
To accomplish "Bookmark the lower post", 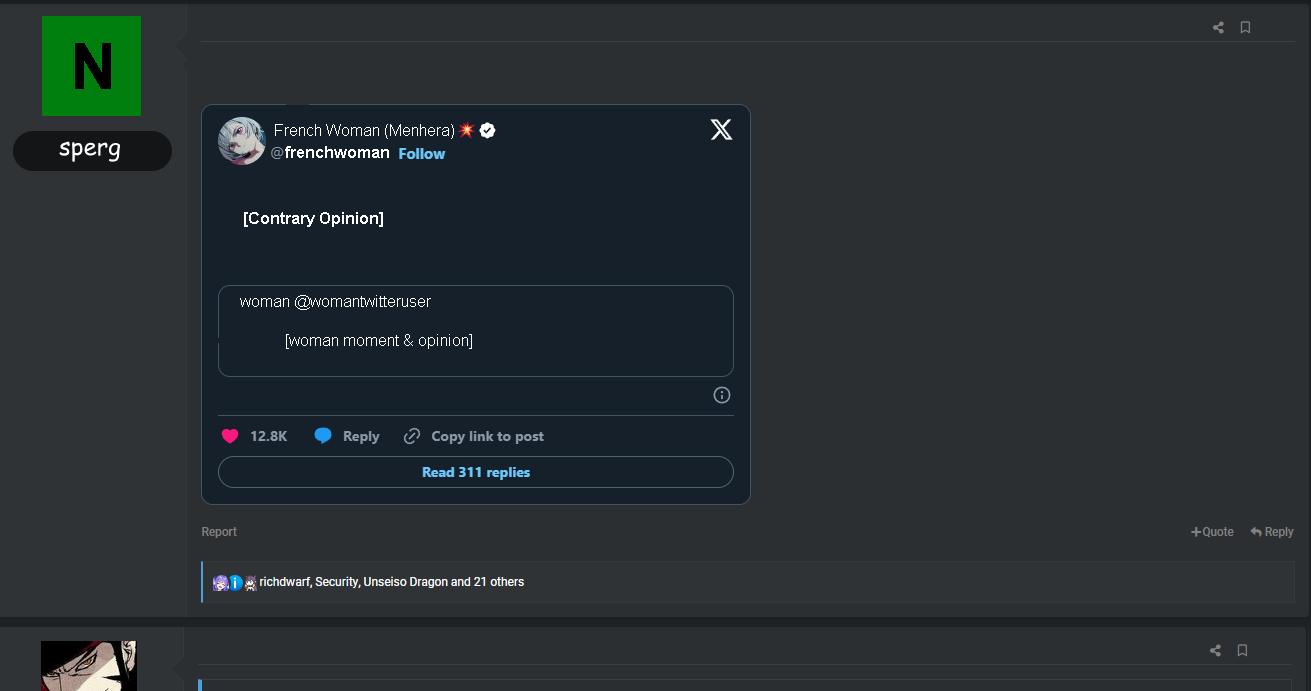I will point(1242,651).
